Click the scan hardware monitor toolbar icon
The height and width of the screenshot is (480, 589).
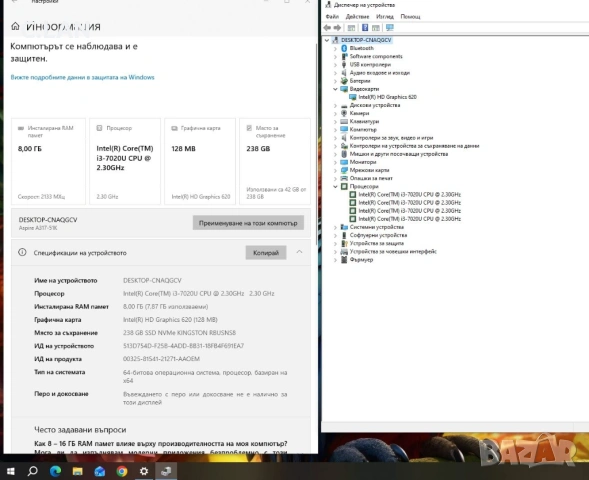[390, 28]
